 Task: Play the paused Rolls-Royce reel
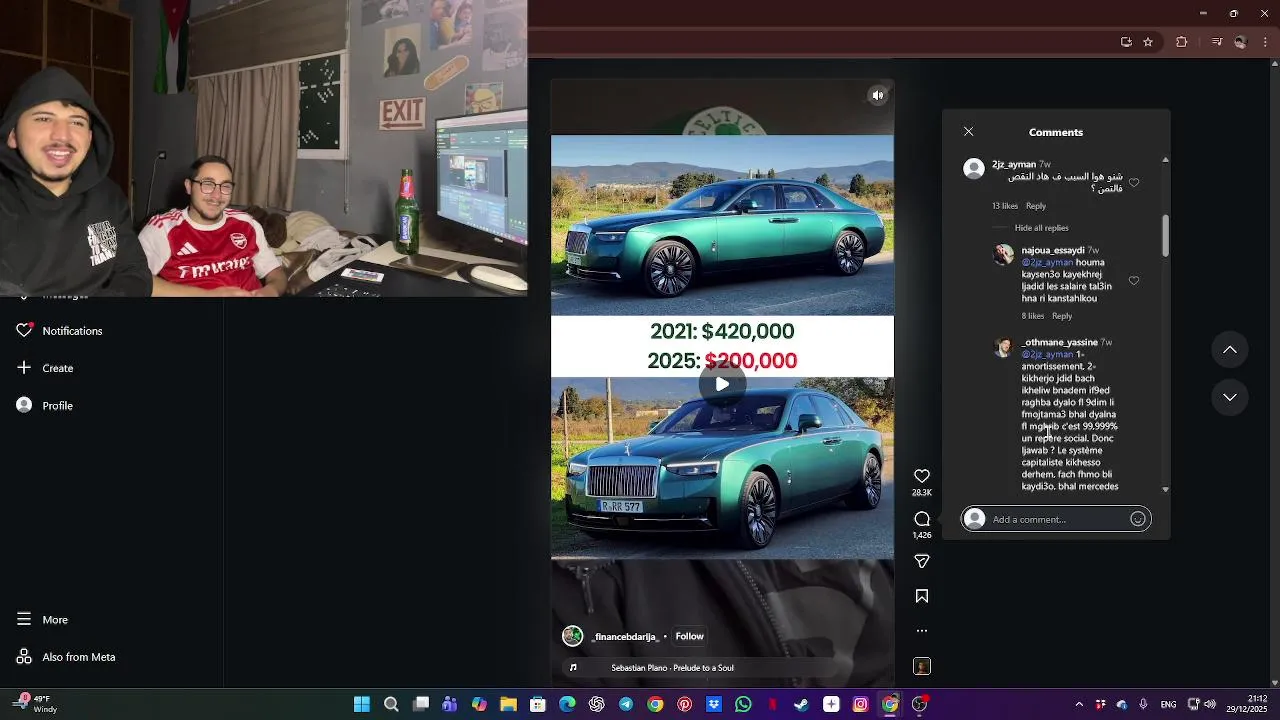coord(722,384)
